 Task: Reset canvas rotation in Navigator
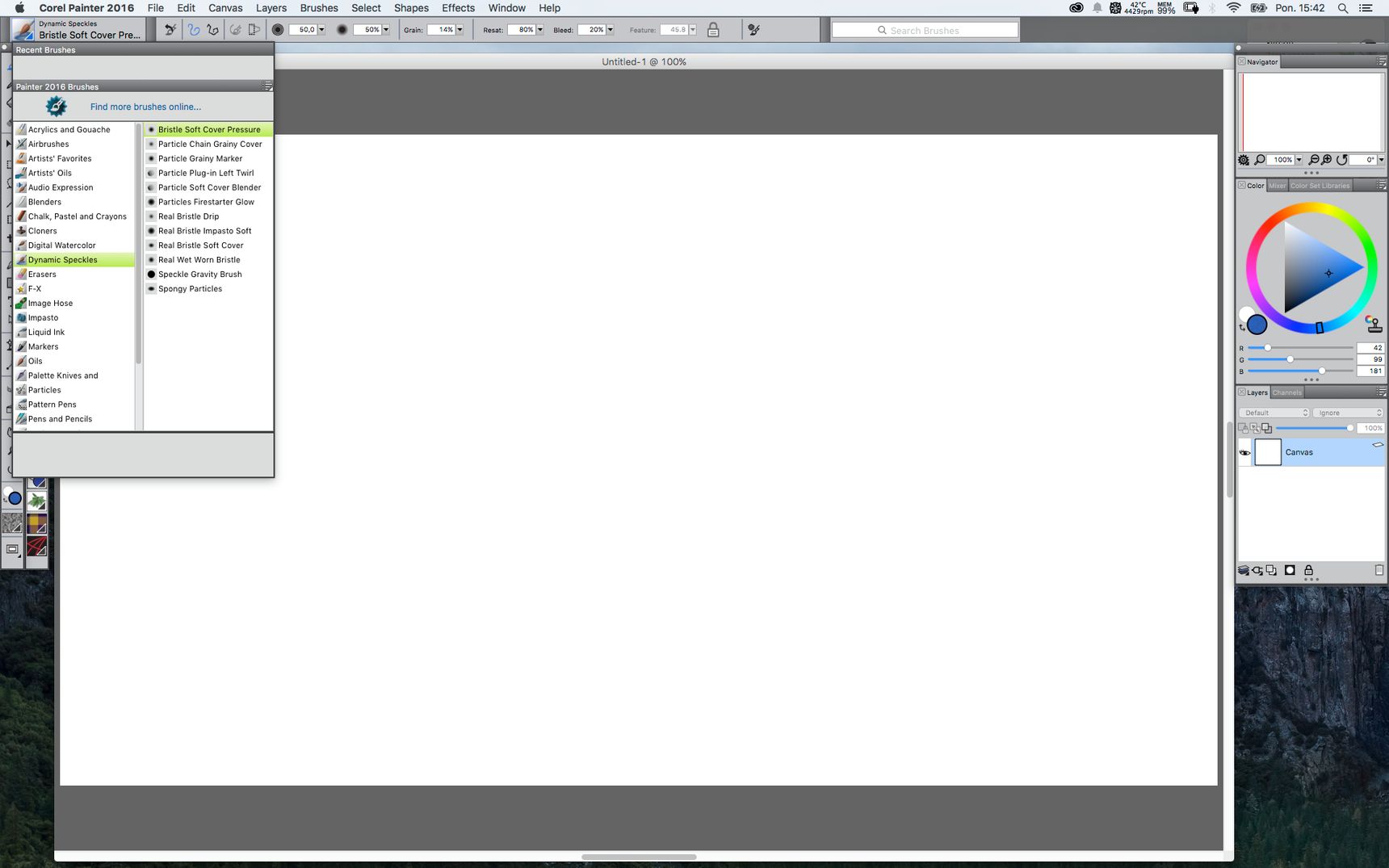tap(1342, 160)
